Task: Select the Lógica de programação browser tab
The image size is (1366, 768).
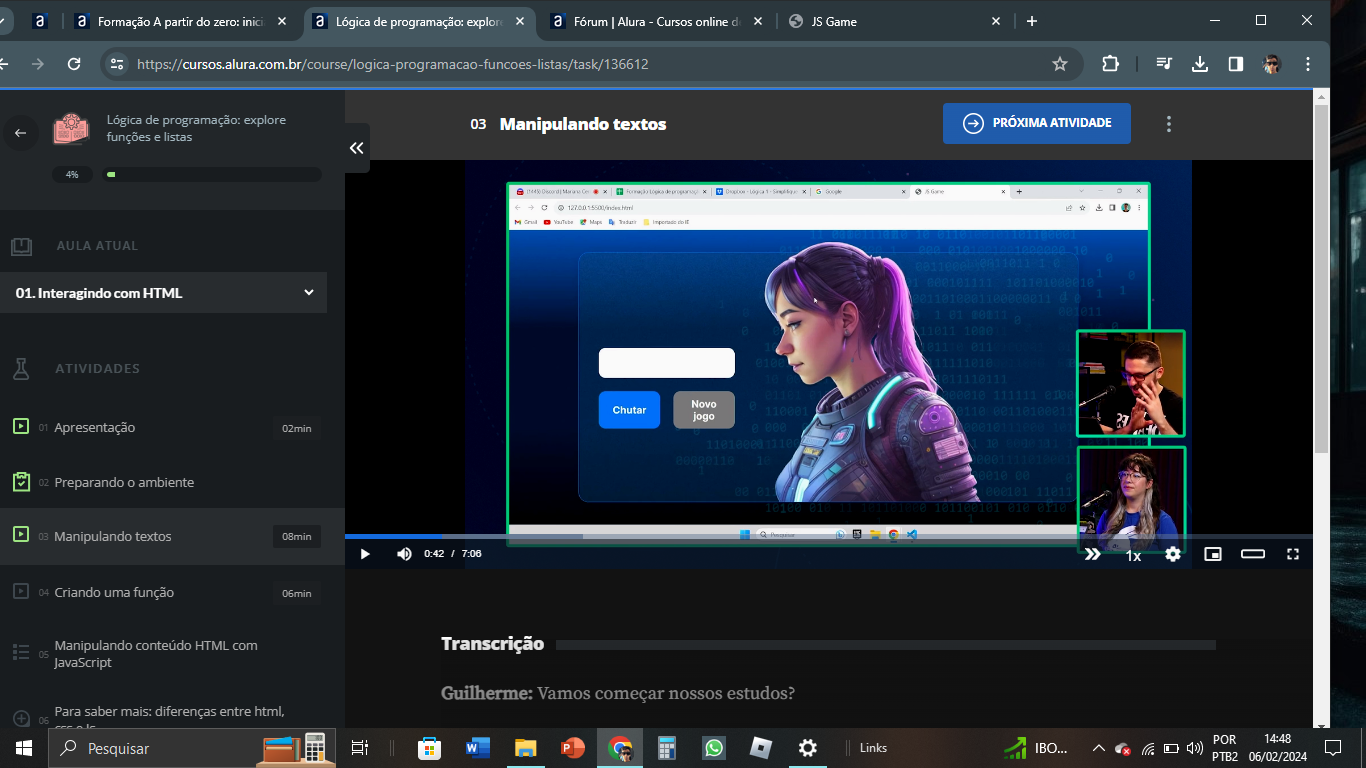Action: pos(418,21)
